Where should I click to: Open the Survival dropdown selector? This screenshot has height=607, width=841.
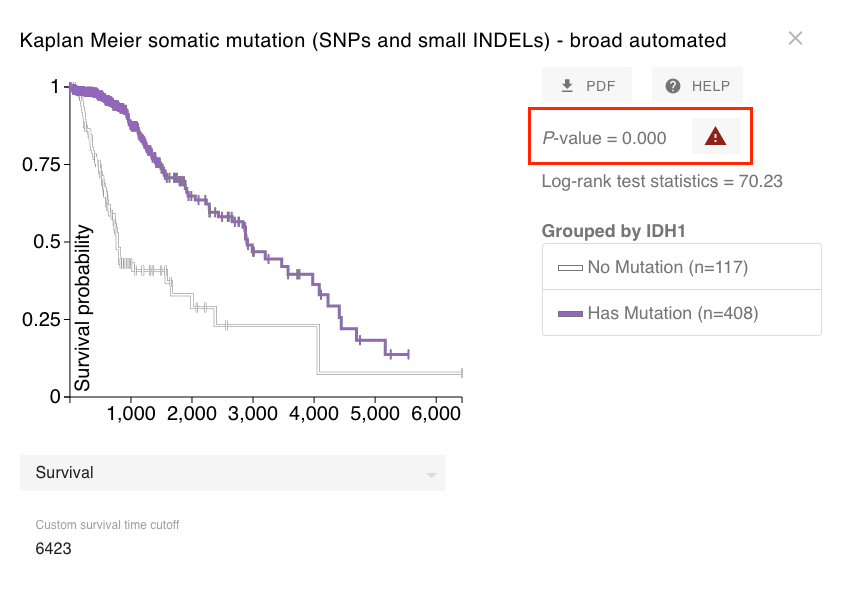(232, 473)
